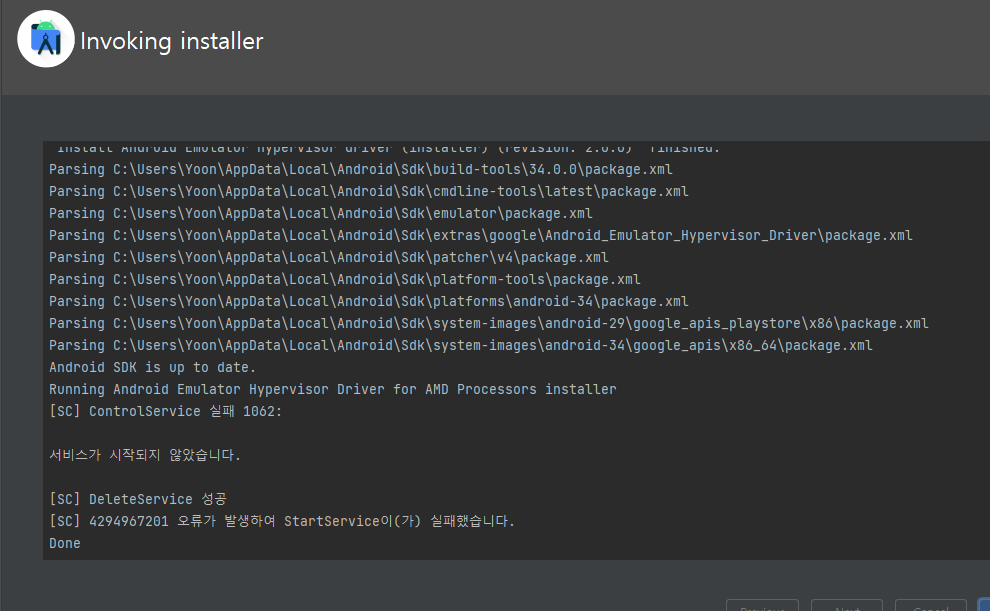Click the '[SC] ControlService 실패 1062:' line
Image resolution: width=990 pixels, height=611 pixels.
point(165,412)
